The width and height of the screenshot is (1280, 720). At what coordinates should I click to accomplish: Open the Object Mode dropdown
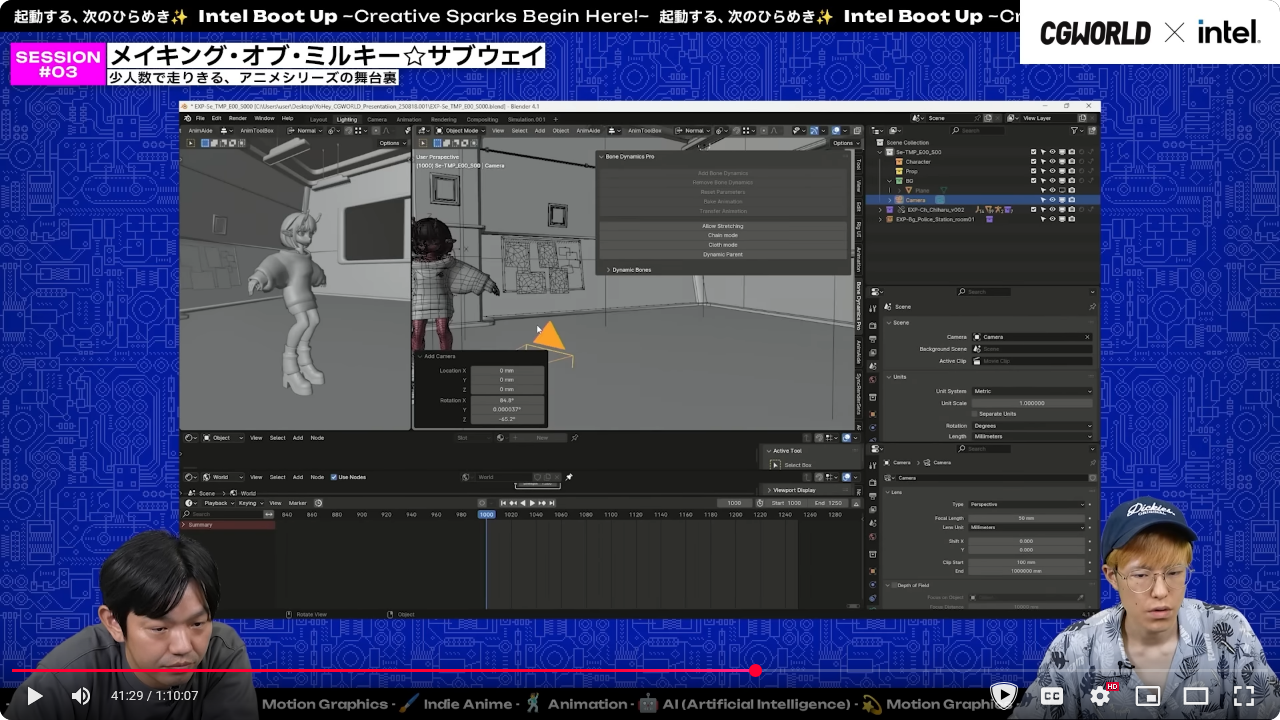[460, 130]
